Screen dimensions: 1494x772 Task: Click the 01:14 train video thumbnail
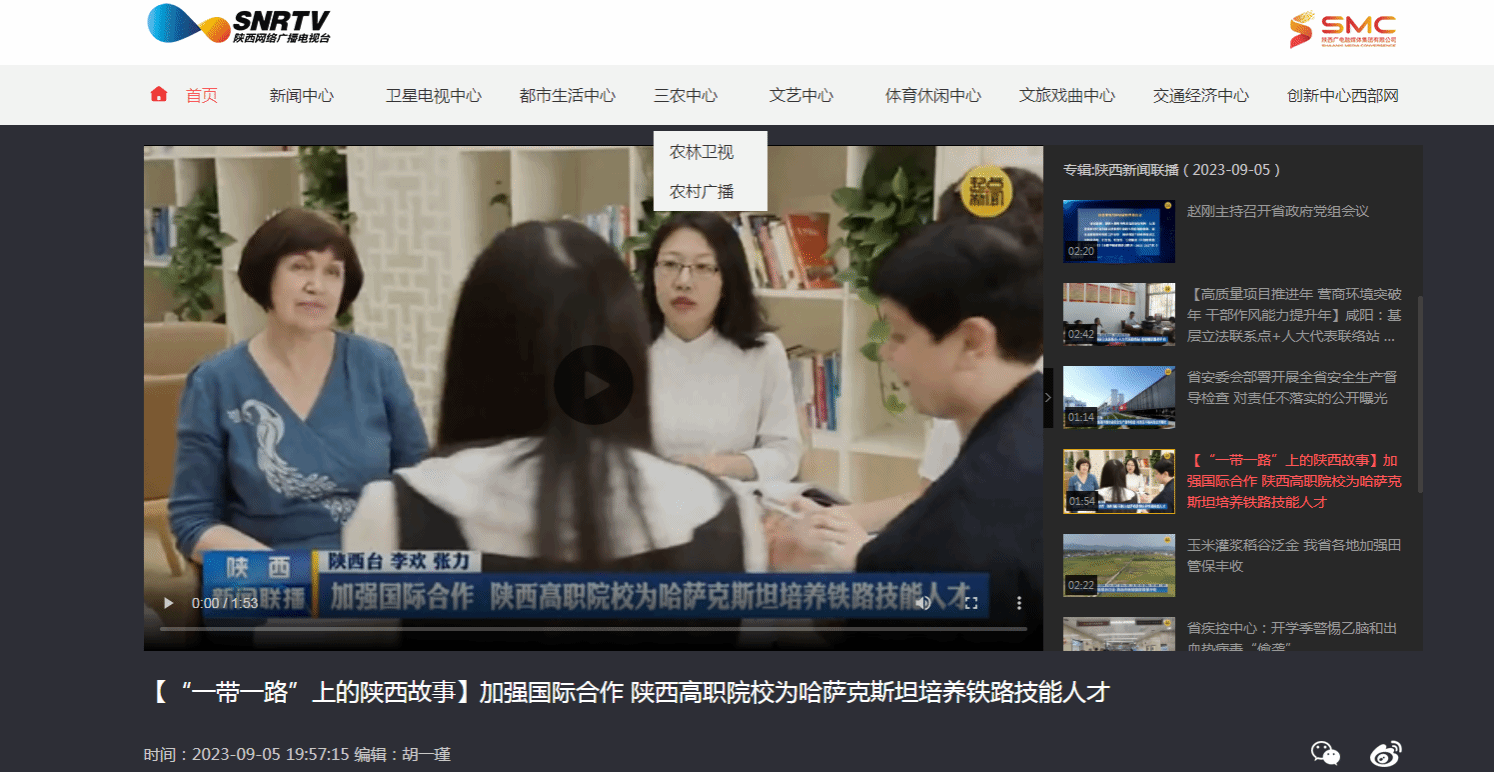pos(1118,398)
